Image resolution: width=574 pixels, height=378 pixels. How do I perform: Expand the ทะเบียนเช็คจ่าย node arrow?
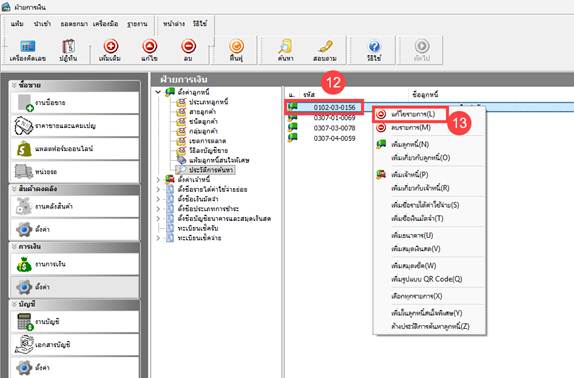coord(158,238)
